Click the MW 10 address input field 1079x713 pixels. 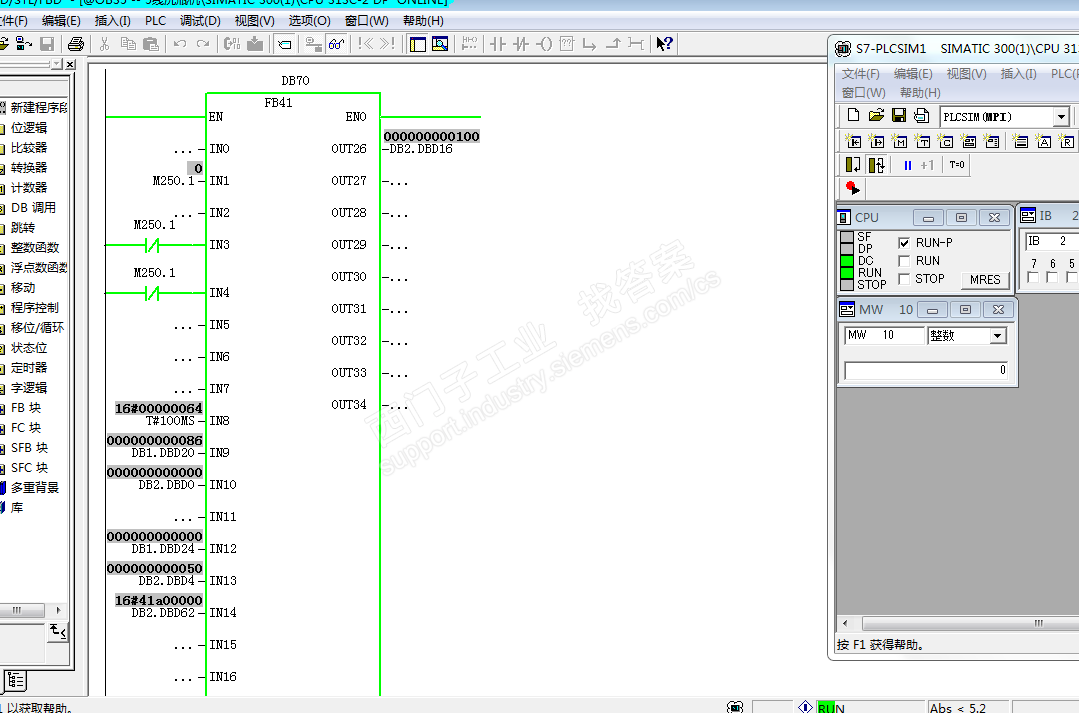[884, 335]
